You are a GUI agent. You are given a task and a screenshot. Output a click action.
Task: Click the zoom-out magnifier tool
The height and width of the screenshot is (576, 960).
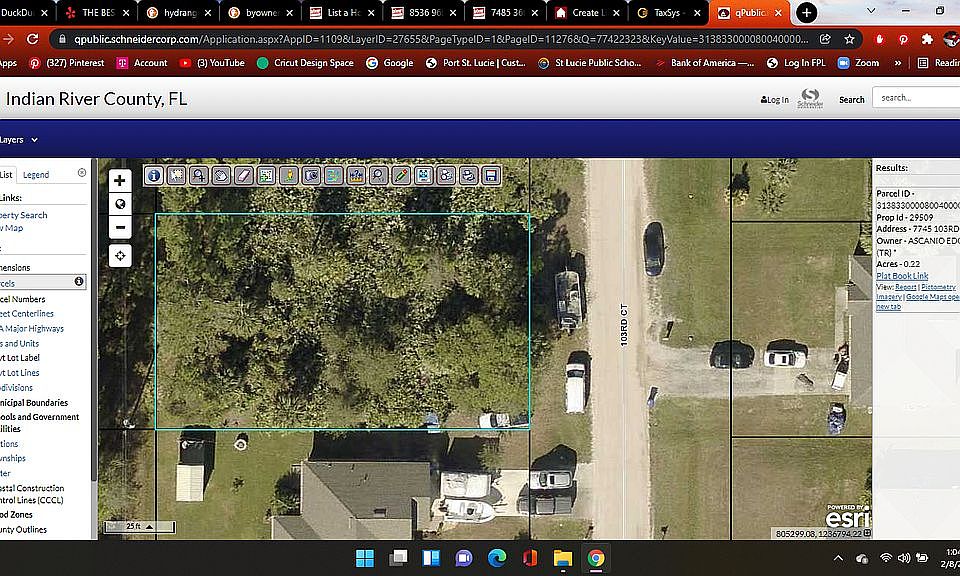[x=378, y=176]
